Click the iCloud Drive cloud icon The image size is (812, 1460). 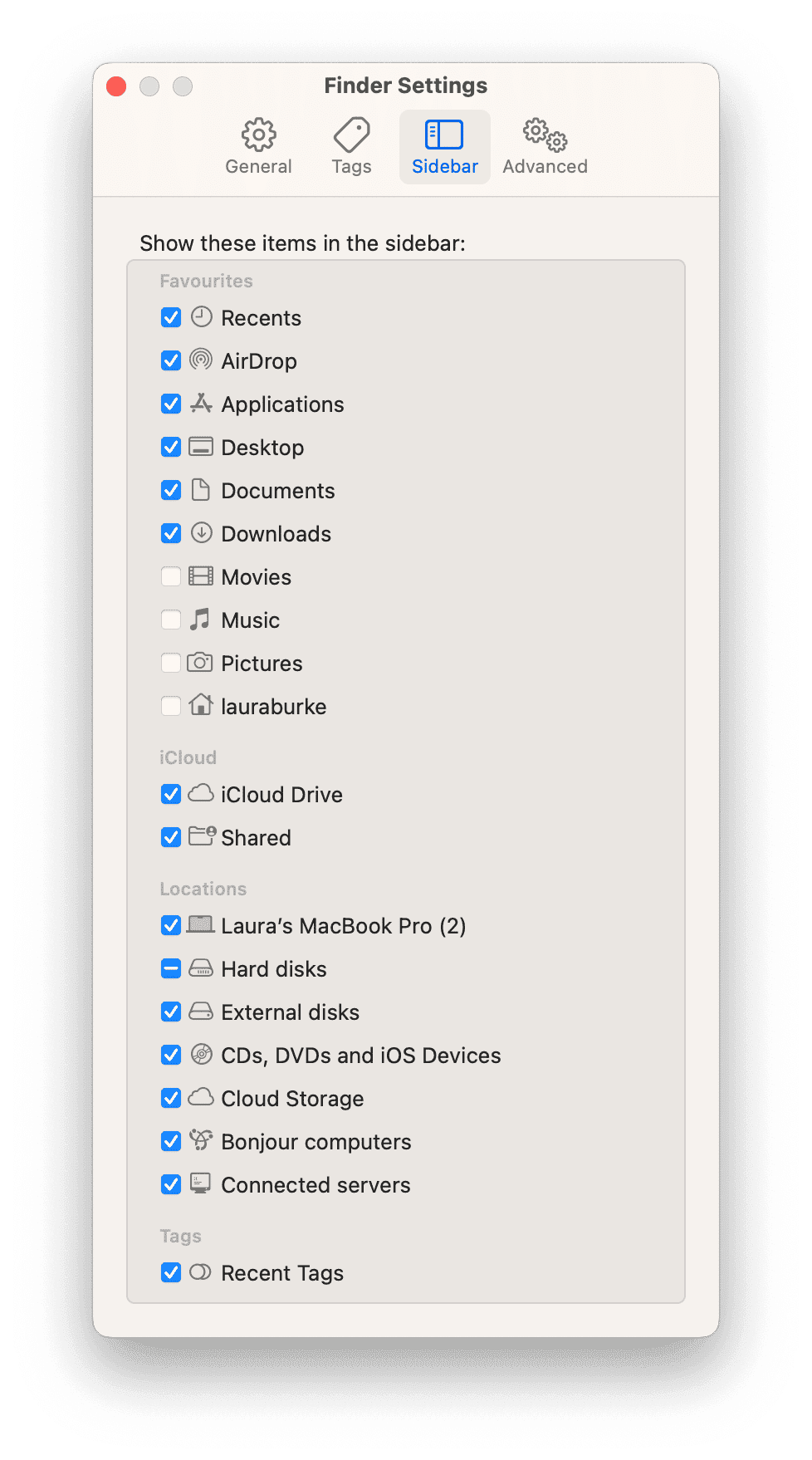coord(200,794)
